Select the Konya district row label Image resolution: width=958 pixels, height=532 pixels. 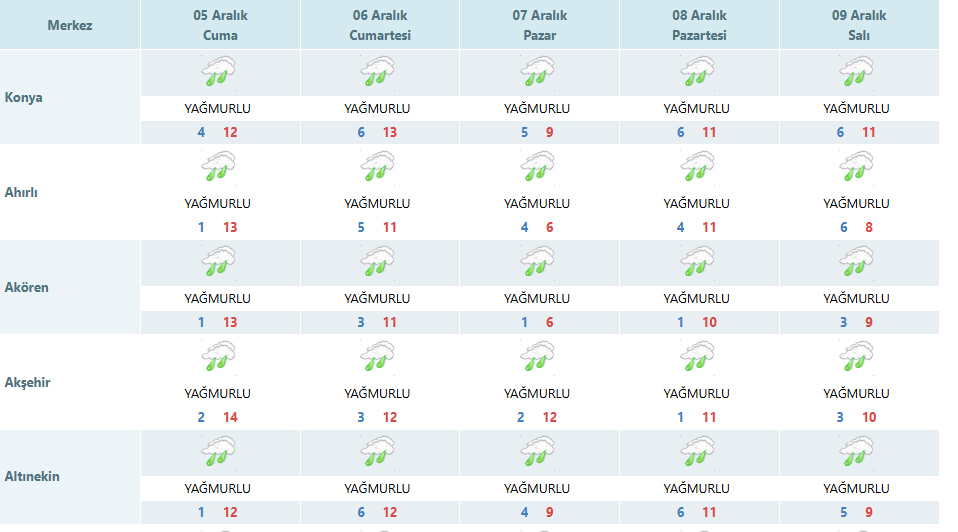(24, 98)
